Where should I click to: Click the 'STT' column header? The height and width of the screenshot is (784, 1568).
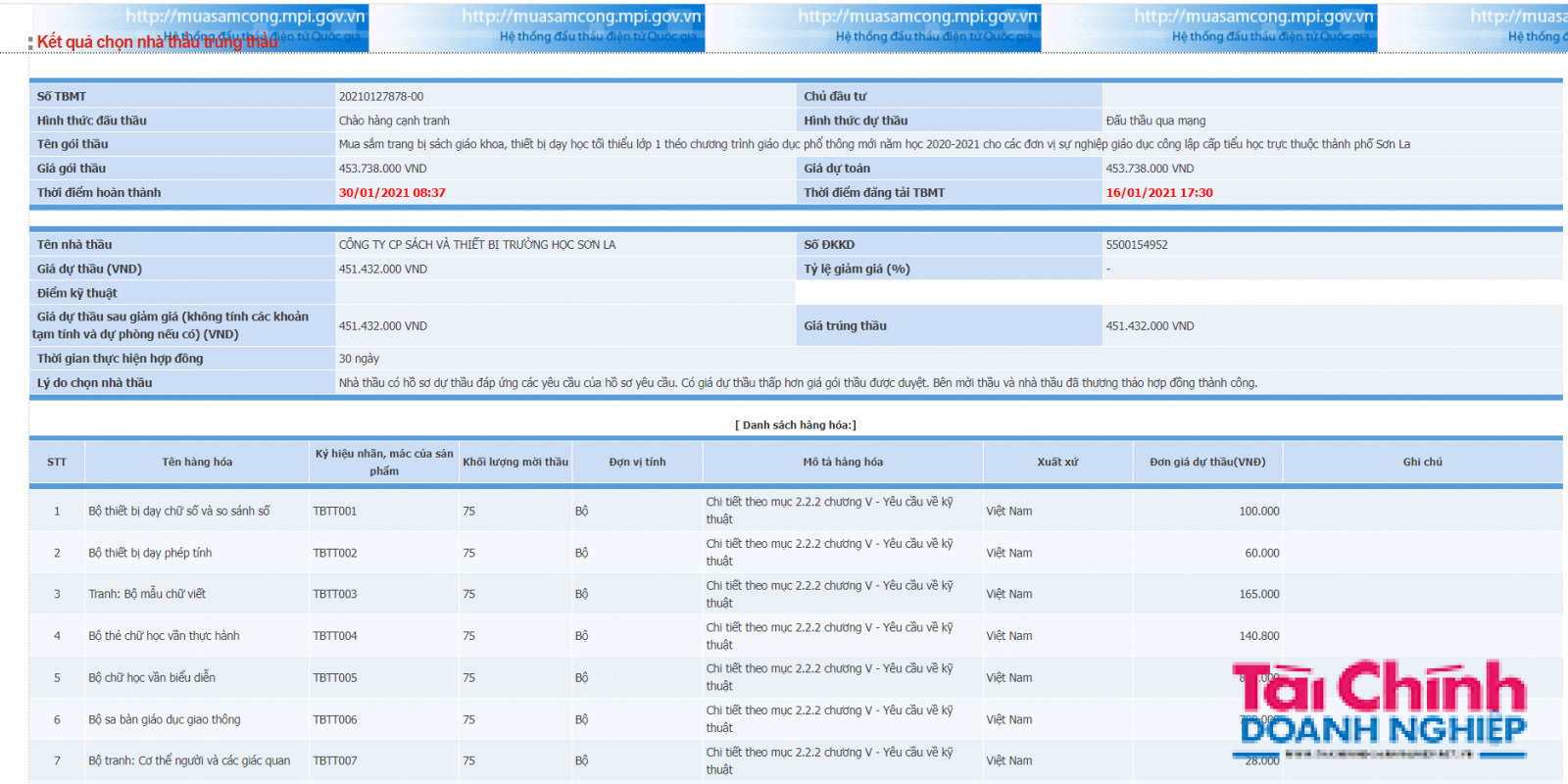57,462
